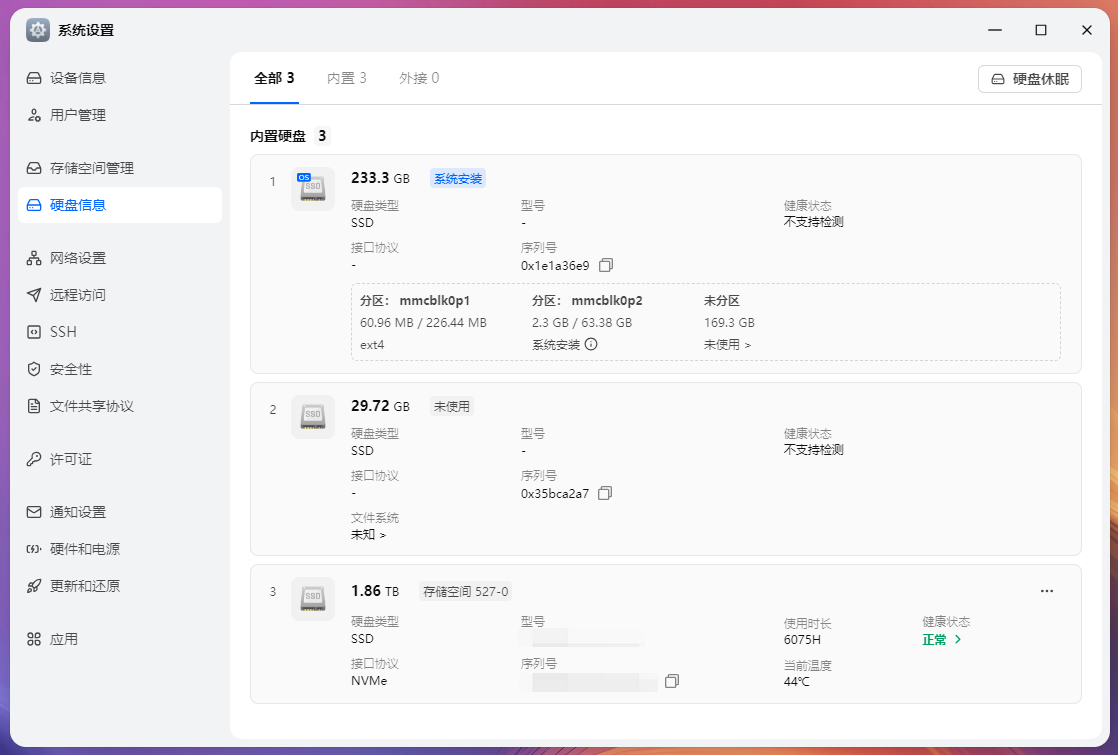Click the 系统设置 gear icon
1118x755 pixels.
click(x=38, y=30)
